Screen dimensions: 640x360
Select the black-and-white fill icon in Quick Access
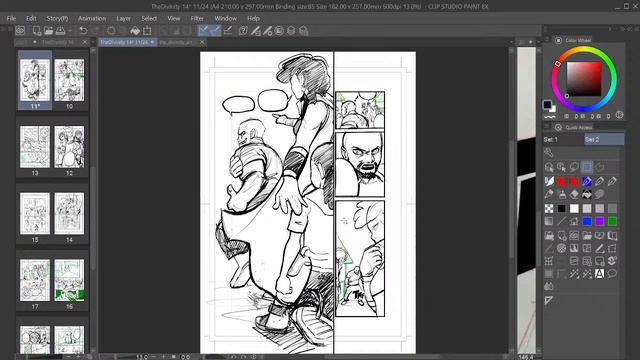pyautogui.click(x=587, y=194)
